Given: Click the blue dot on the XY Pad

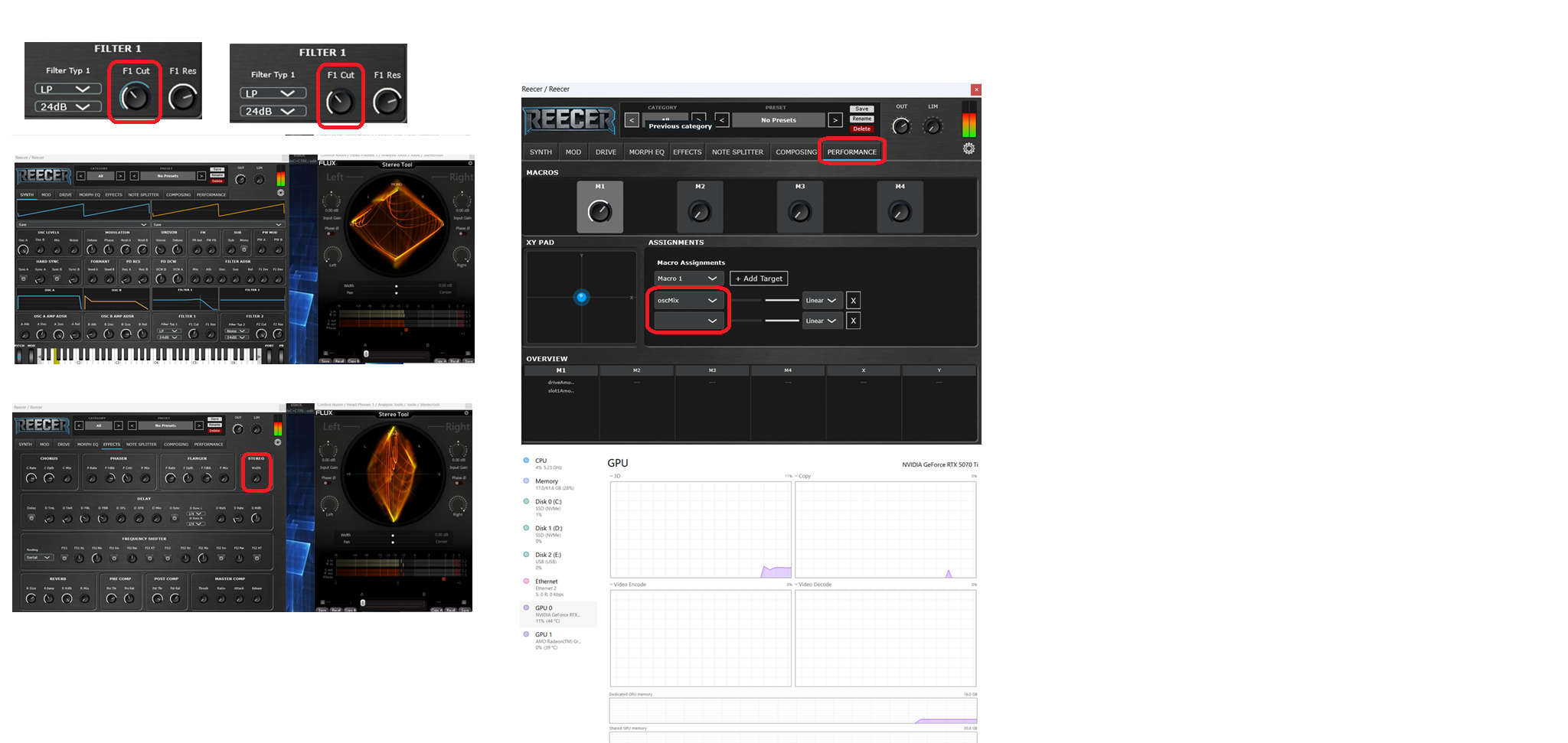Looking at the screenshot, I should pos(581,297).
